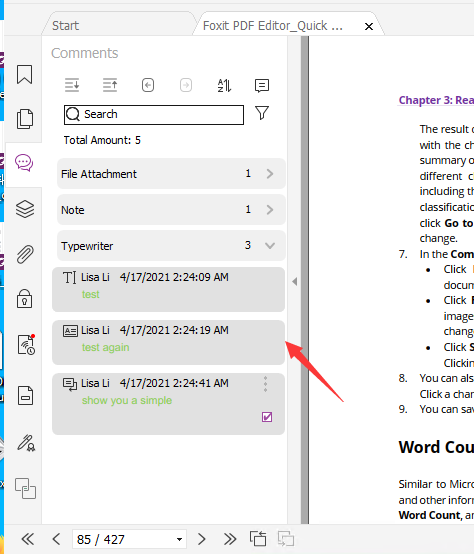Open the Security lock panel
Viewport: 474px width, 554px height.
tap(24, 298)
